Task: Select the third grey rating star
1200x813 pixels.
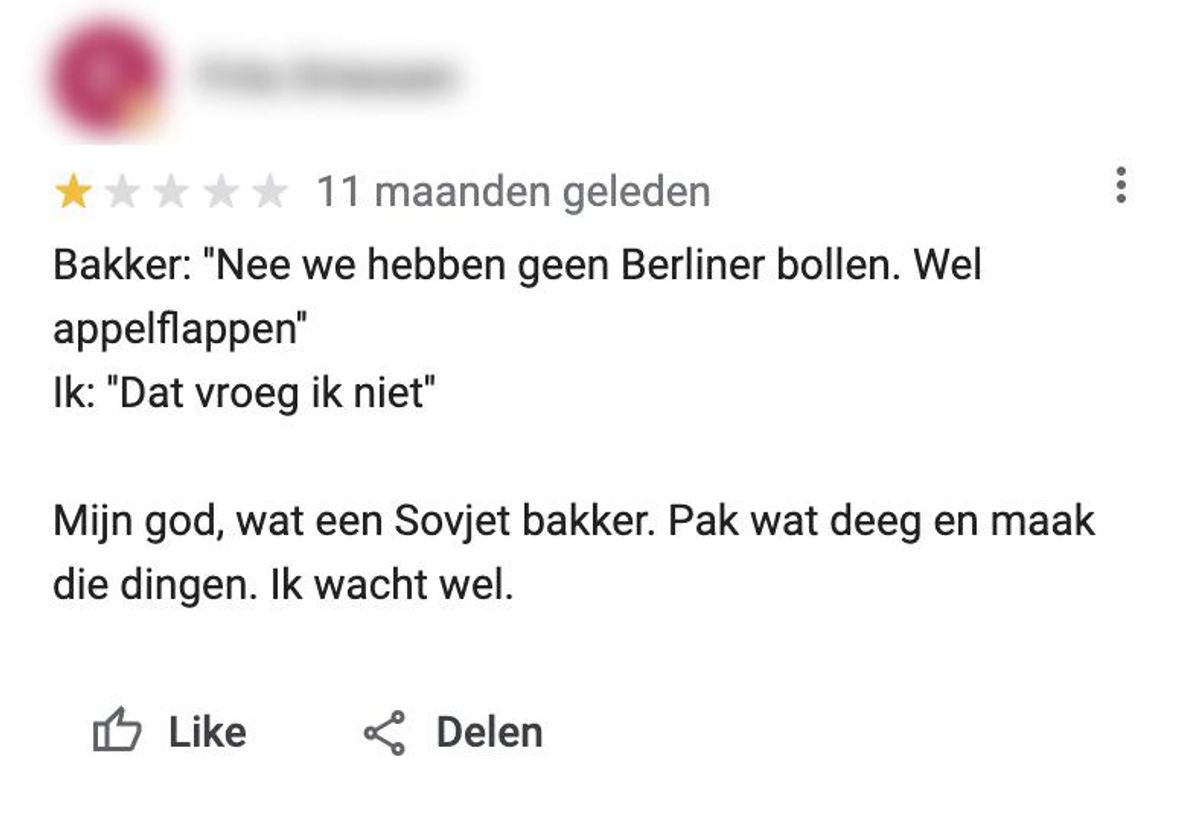Action: [x=171, y=192]
